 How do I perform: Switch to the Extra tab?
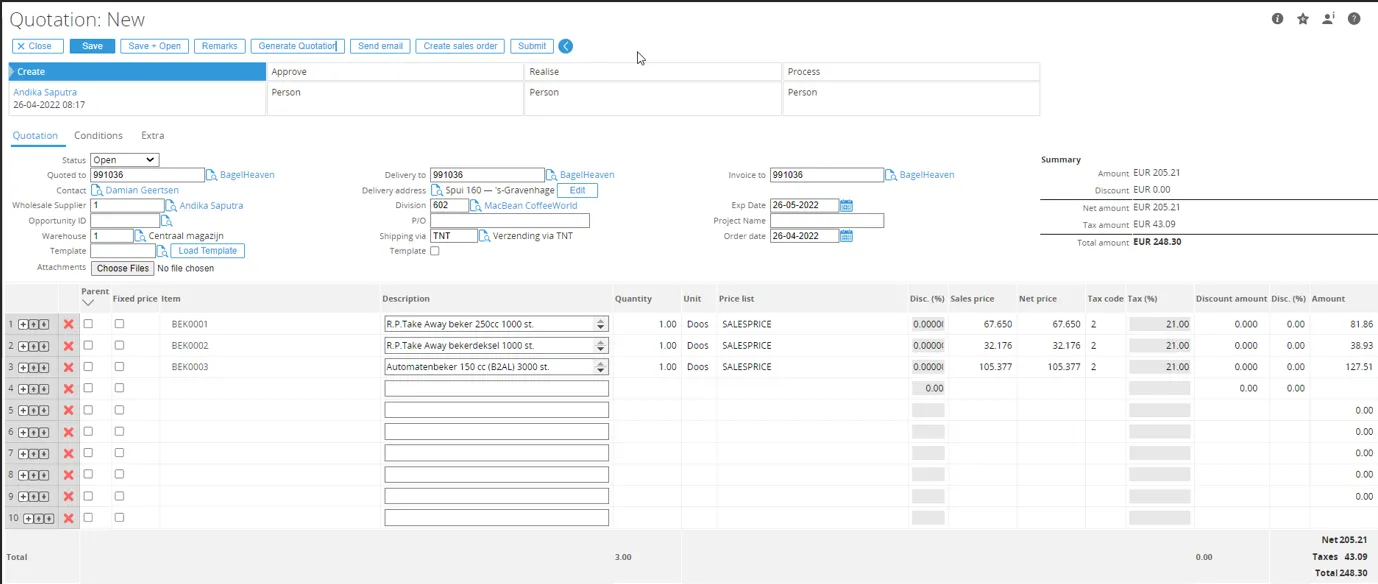pyautogui.click(x=152, y=136)
